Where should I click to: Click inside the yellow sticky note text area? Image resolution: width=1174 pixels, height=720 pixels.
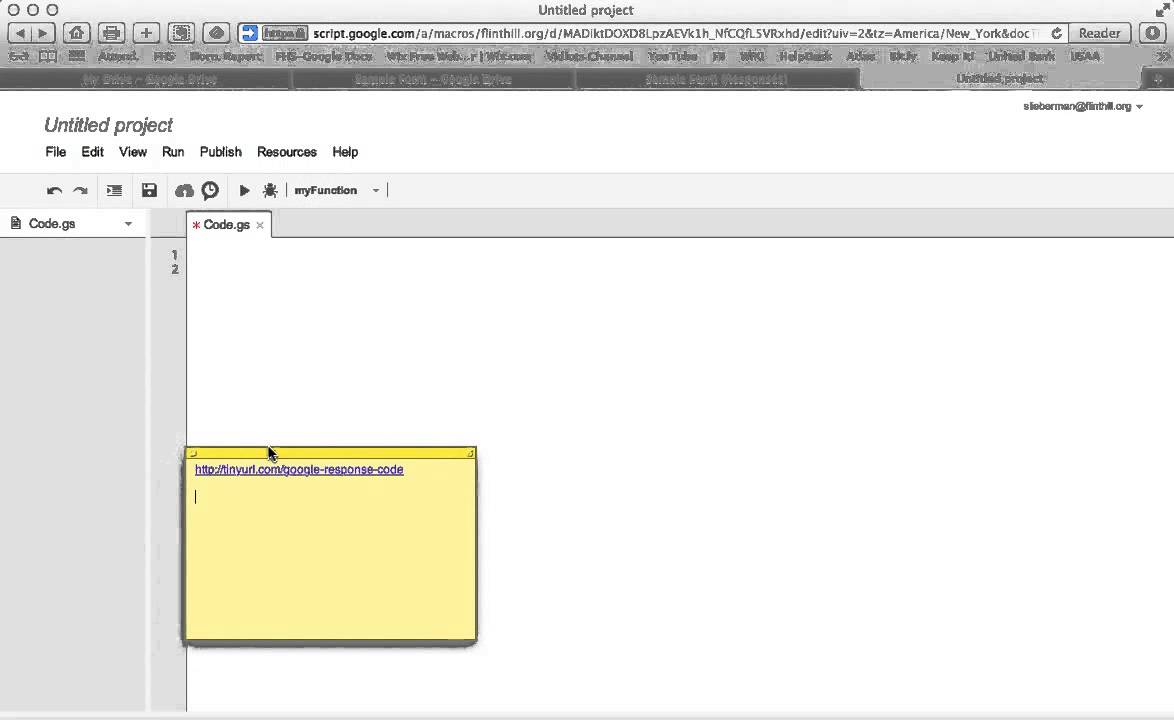coord(330,550)
